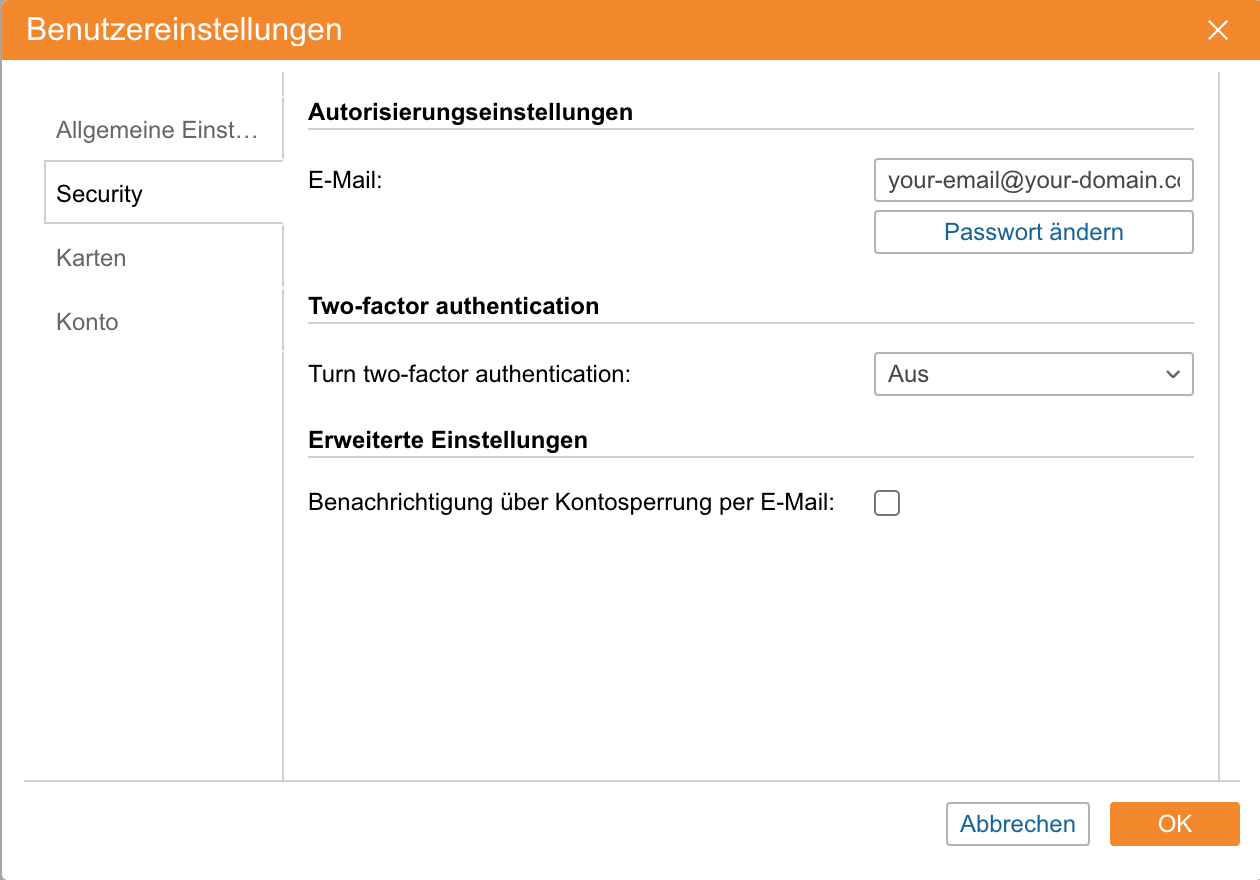
Task: Click the E-Mail field label
Action: 346,181
